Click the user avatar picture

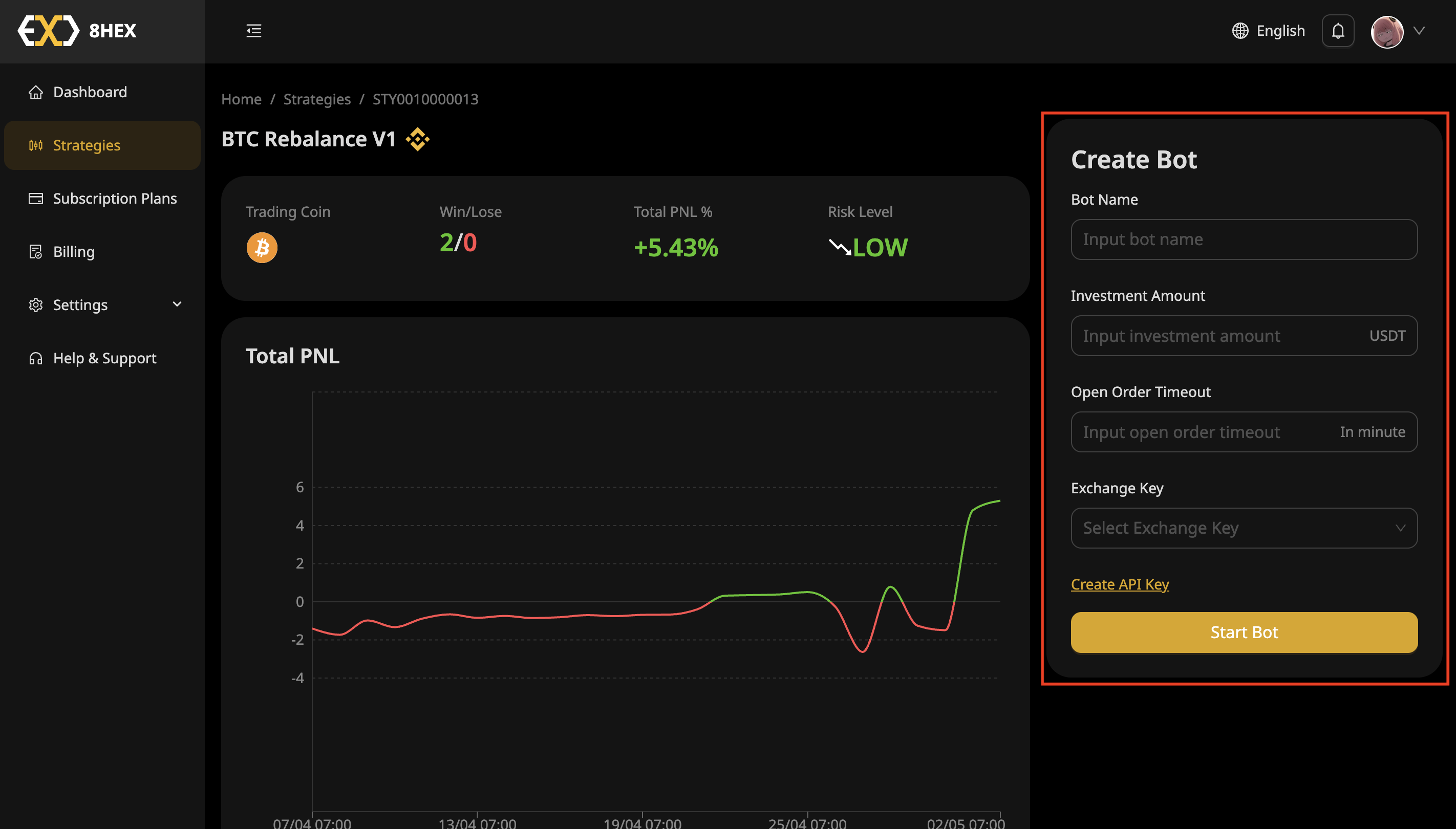coord(1386,31)
